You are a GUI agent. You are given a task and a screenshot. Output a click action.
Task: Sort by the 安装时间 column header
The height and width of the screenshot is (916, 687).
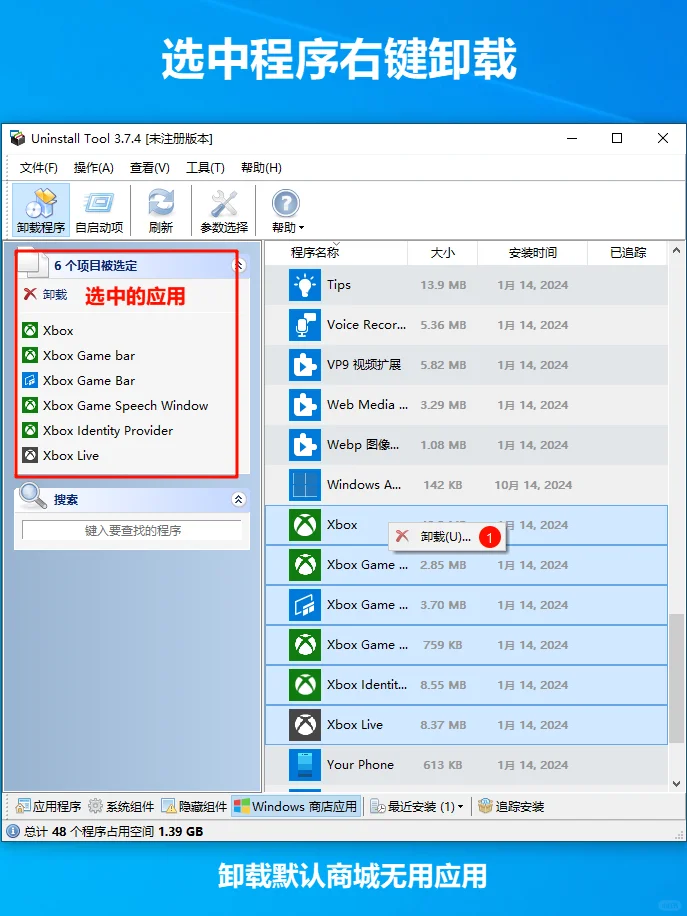click(532, 252)
